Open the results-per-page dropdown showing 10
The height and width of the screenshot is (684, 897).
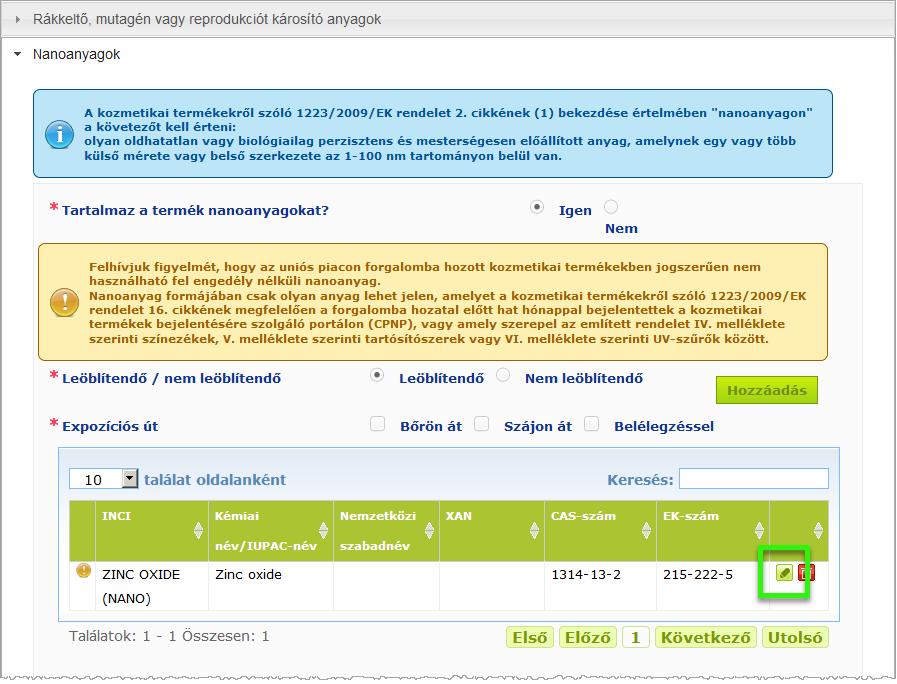[x=104, y=479]
